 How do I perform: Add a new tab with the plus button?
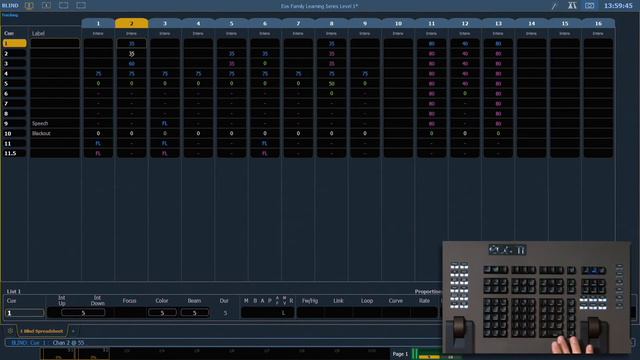(x=73, y=331)
